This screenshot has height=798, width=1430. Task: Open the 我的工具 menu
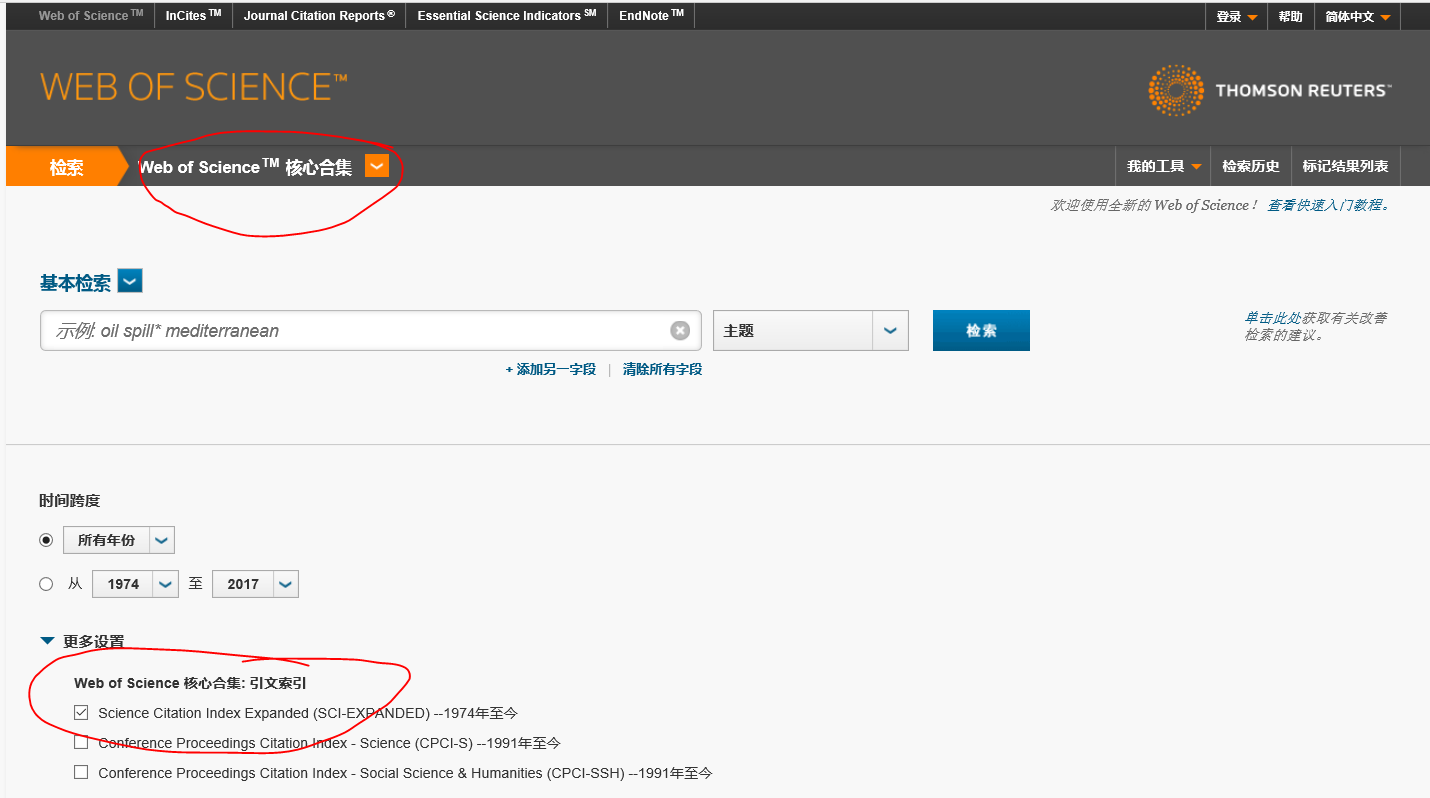coord(1163,166)
